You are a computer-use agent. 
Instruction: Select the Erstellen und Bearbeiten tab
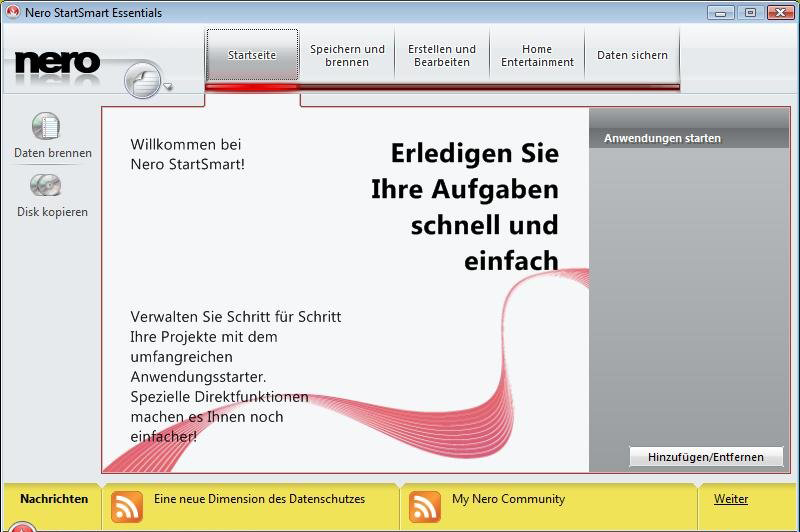click(x=442, y=55)
